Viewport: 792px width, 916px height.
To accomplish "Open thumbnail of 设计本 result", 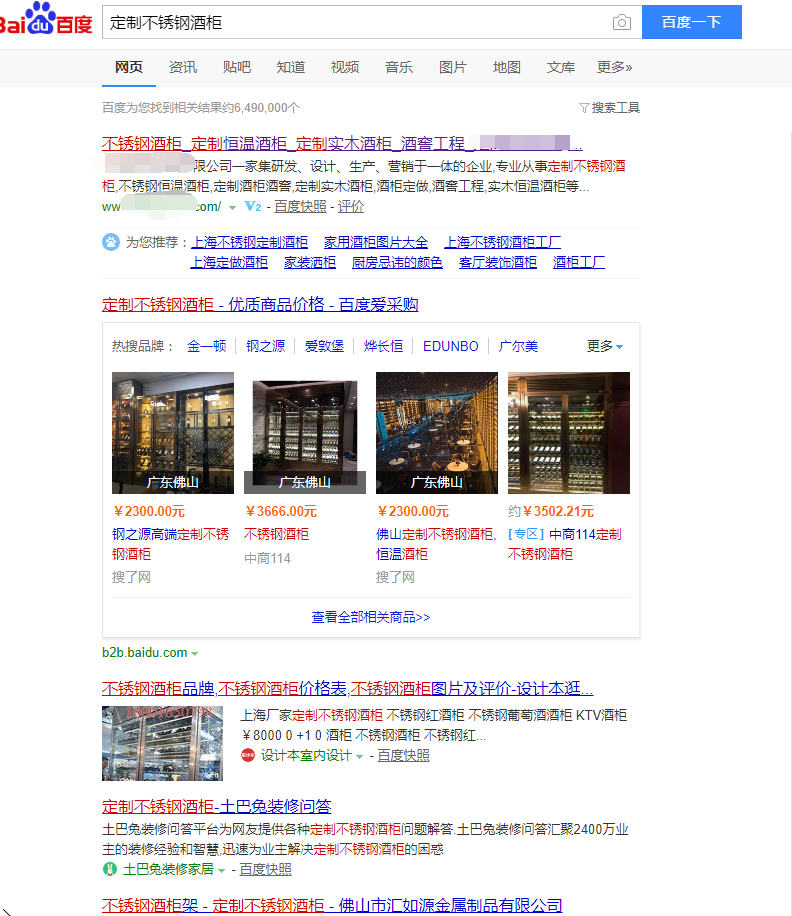I will coord(162,743).
